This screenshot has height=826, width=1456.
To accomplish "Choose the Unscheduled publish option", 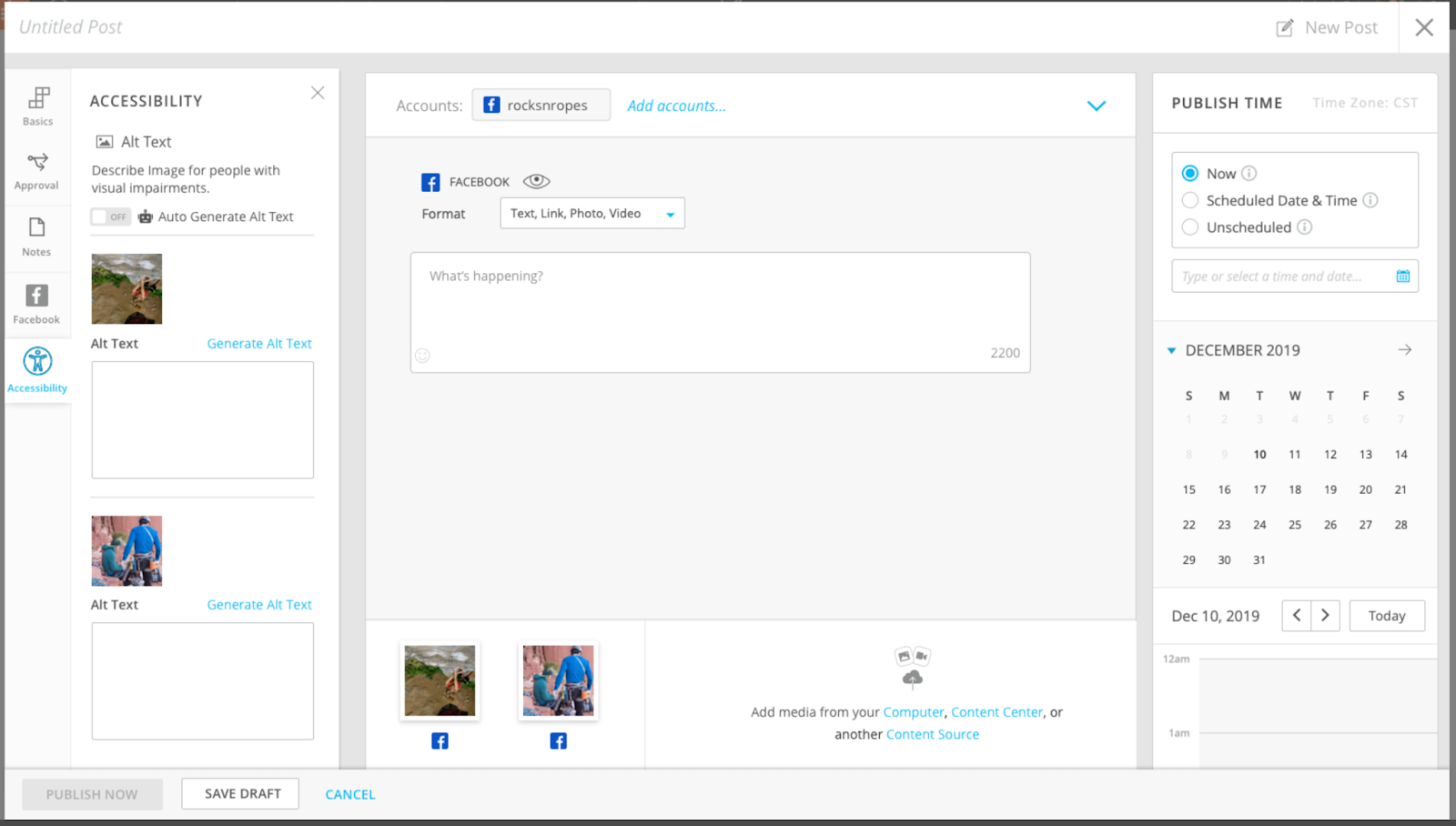I will [1190, 227].
